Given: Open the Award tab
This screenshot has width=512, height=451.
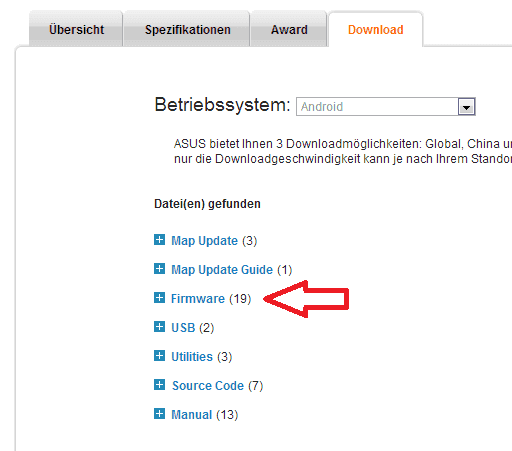Looking at the screenshot, I should (x=289, y=30).
